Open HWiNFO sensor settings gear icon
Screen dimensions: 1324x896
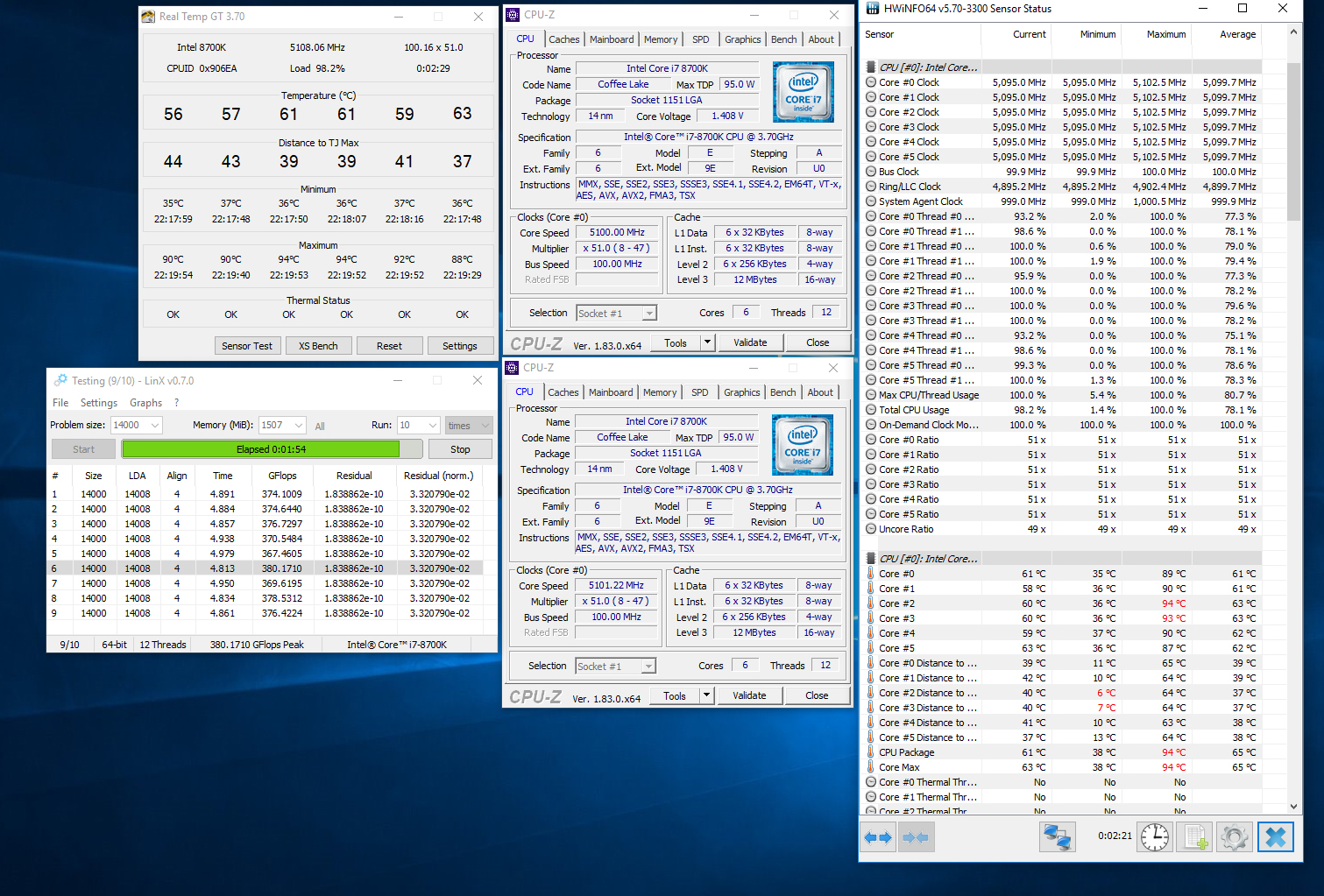coord(1235,837)
